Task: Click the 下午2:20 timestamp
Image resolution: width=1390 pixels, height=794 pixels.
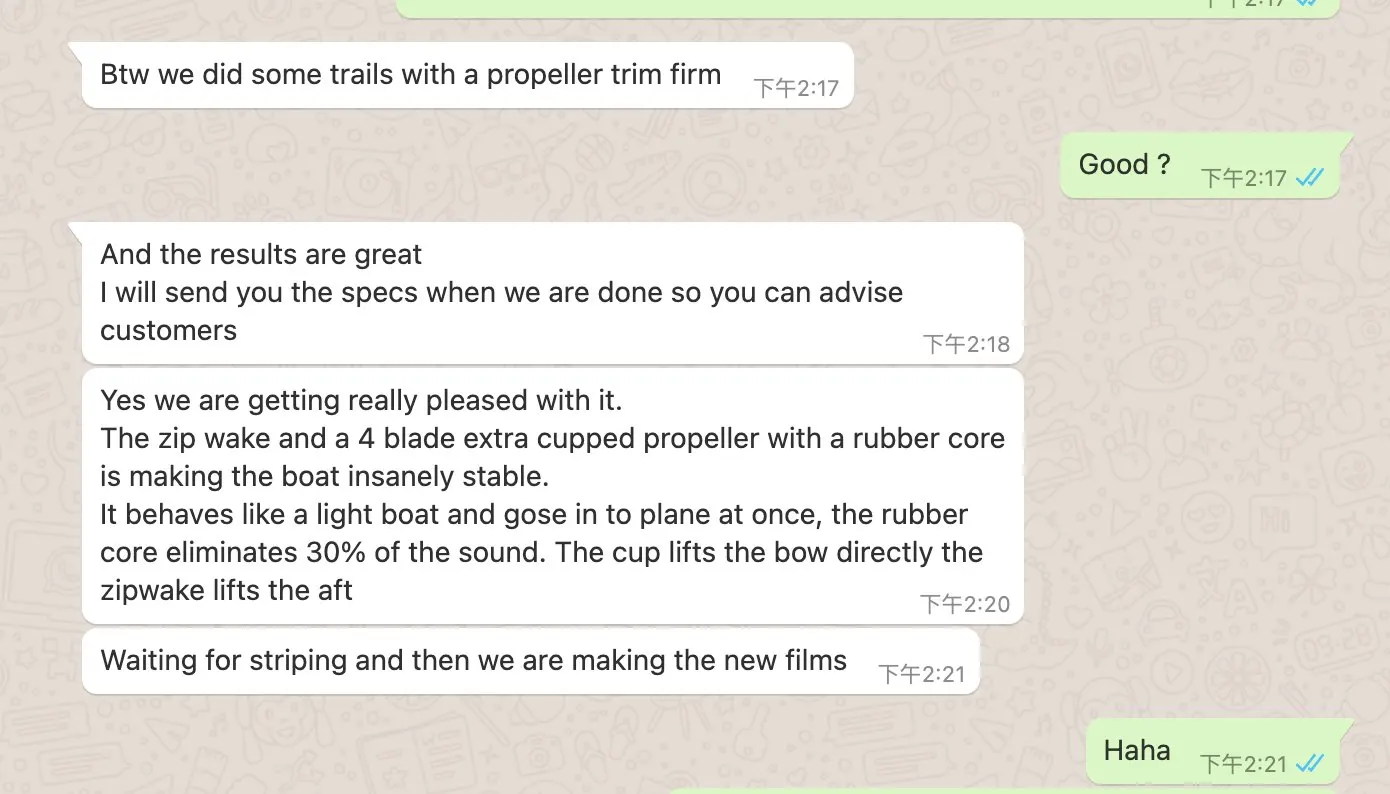Action: click(x=965, y=604)
